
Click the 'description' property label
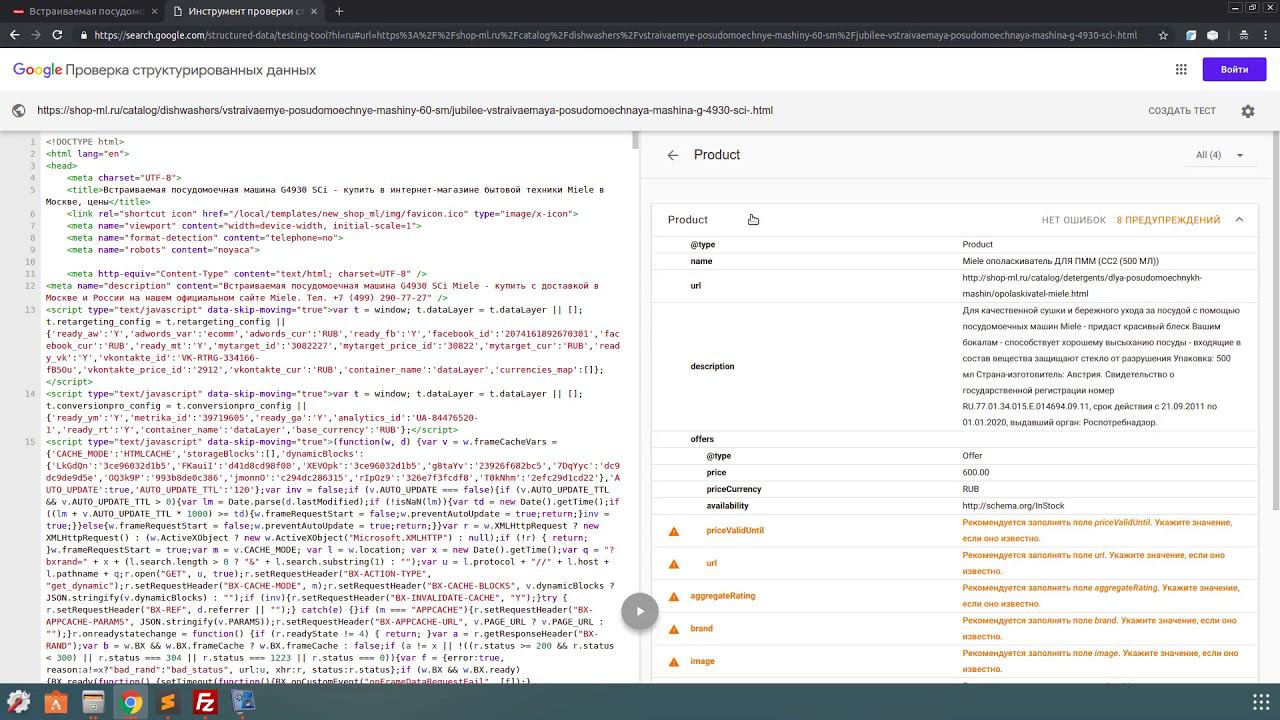pyautogui.click(x=712, y=367)
